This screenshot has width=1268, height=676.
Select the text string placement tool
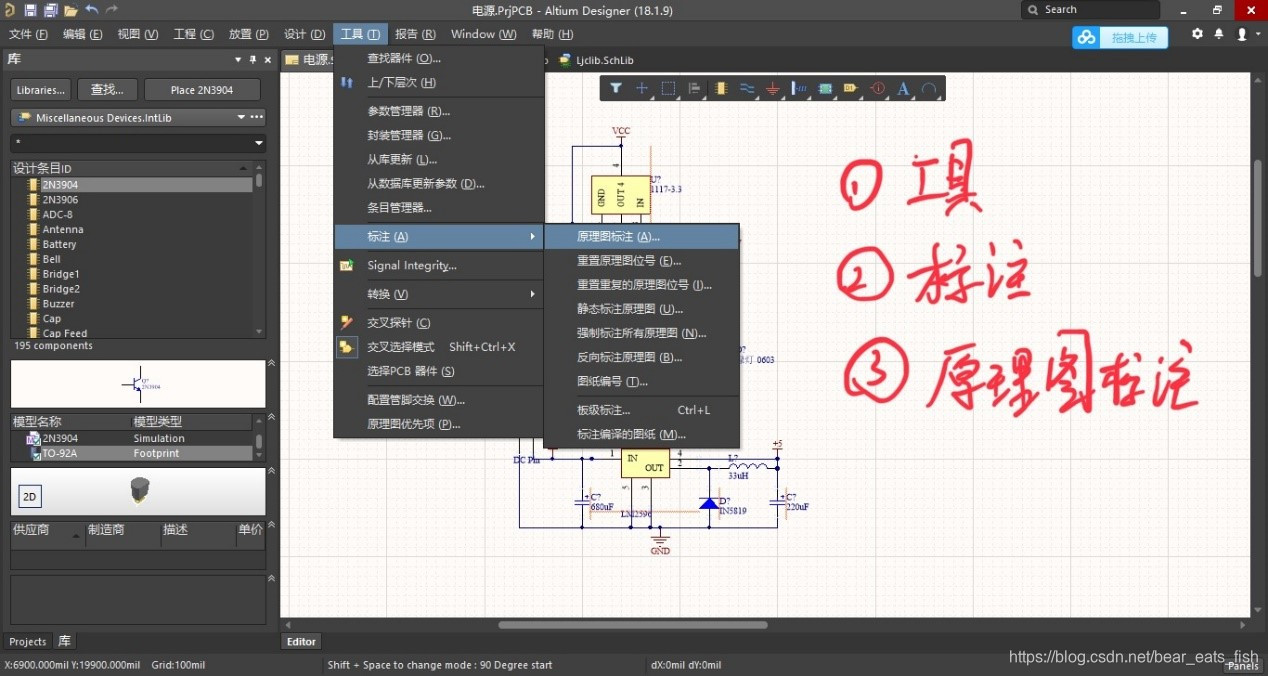point(902,88)
